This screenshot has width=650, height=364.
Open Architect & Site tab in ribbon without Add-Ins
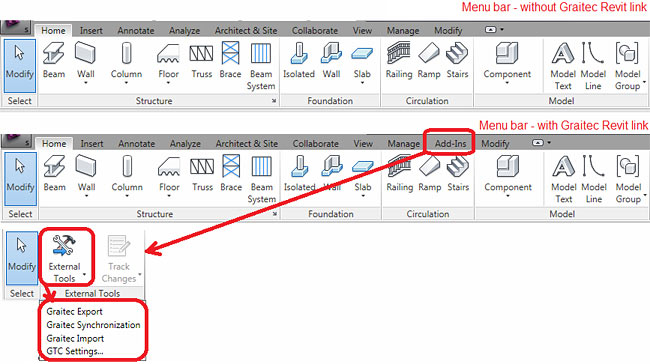246,31
